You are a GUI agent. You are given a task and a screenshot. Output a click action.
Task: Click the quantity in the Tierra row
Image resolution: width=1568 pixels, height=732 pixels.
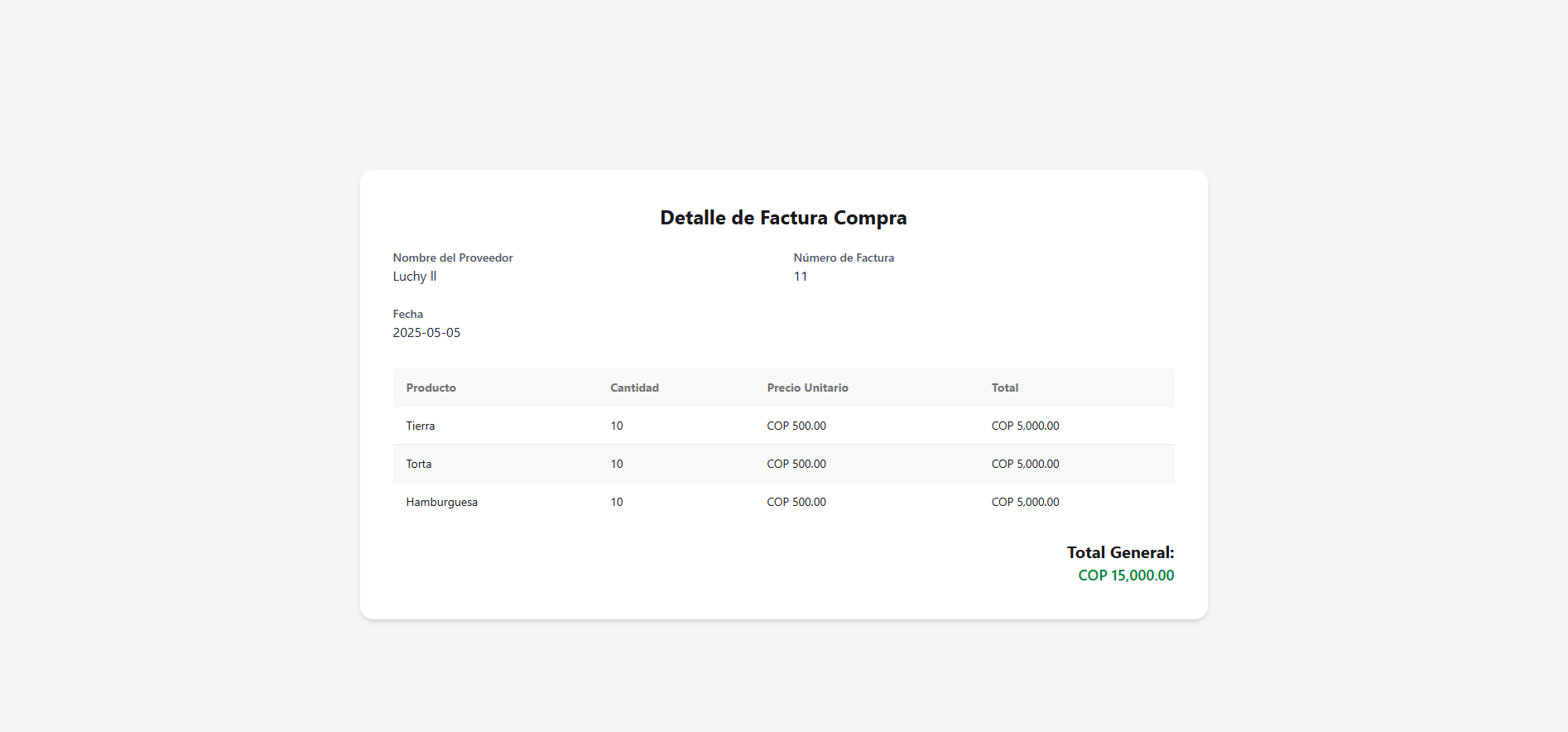pos(617,426)
